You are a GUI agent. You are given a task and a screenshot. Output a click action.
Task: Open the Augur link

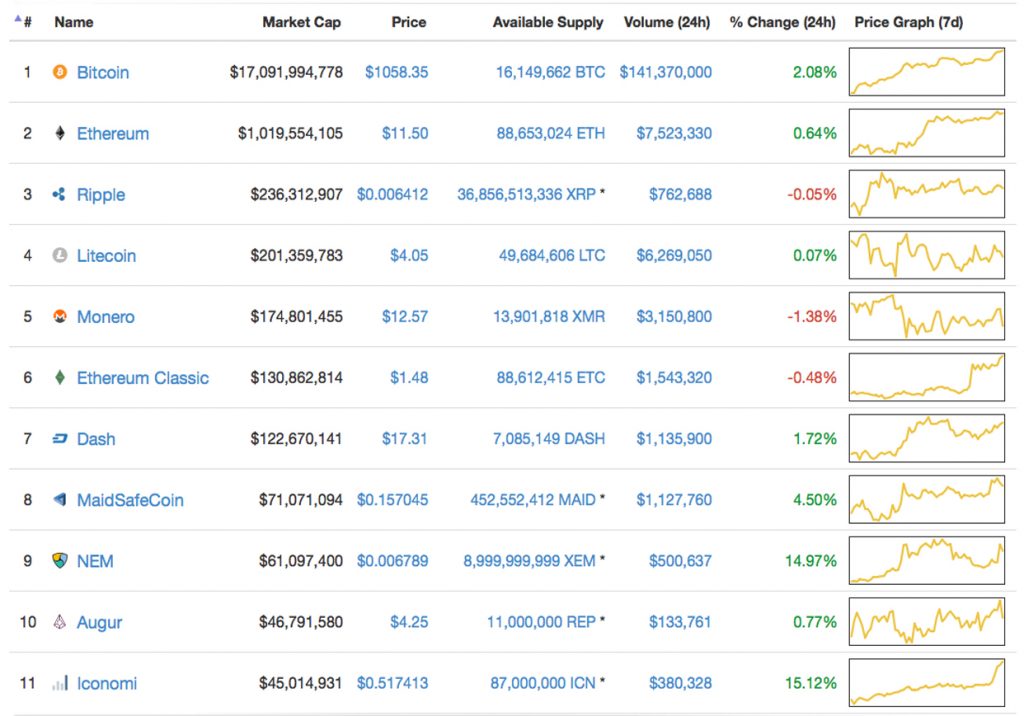pos(99,623)
